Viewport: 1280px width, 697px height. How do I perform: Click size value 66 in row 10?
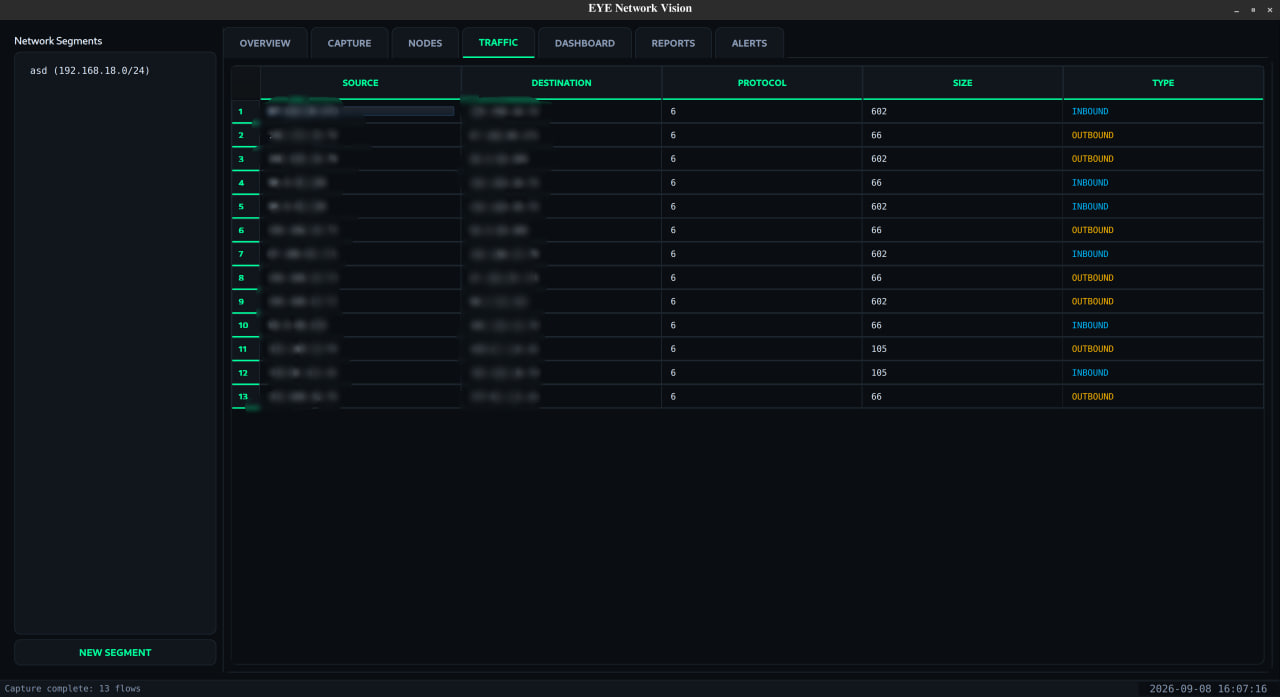point(876,325)
